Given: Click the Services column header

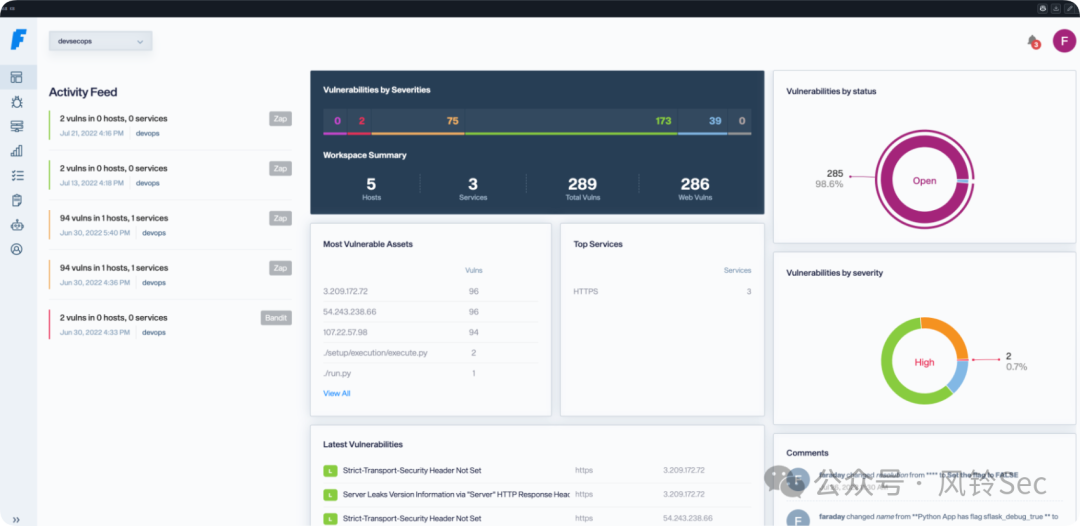Looking at the screenshot, I should click(x=737, y=271).
